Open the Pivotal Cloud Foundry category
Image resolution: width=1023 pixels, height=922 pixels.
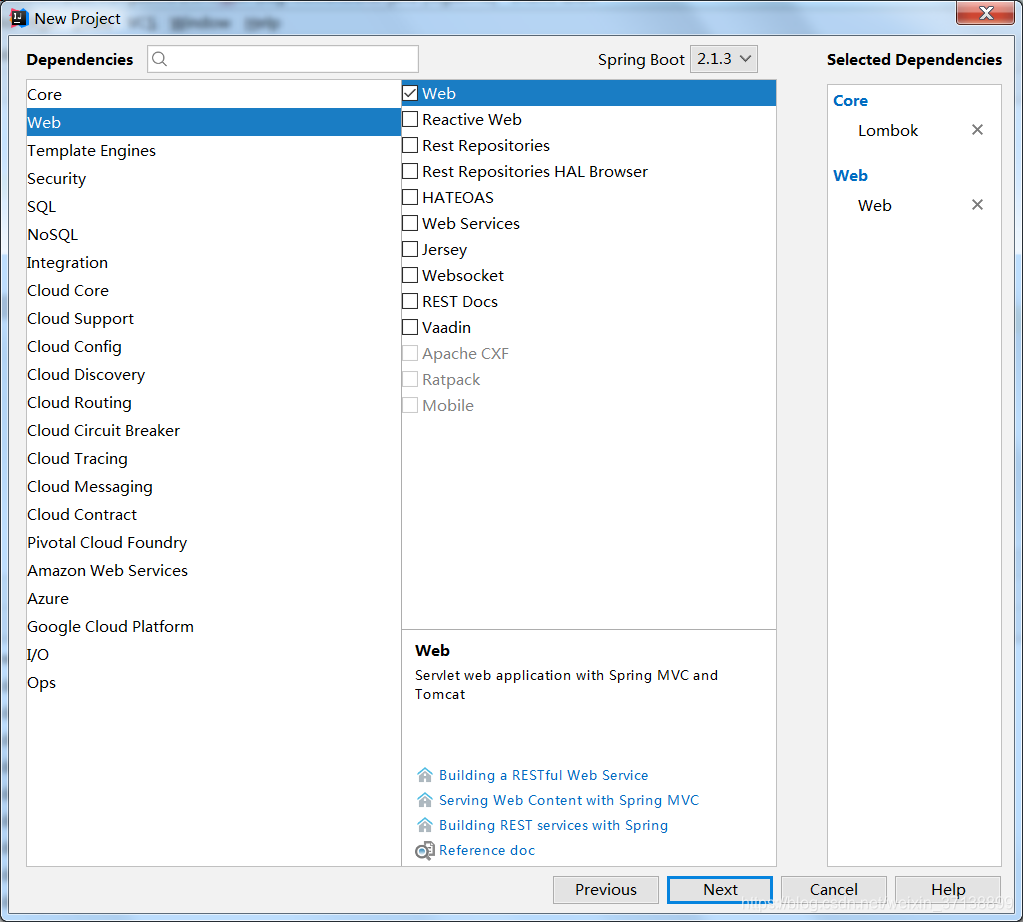pos(213,543)
